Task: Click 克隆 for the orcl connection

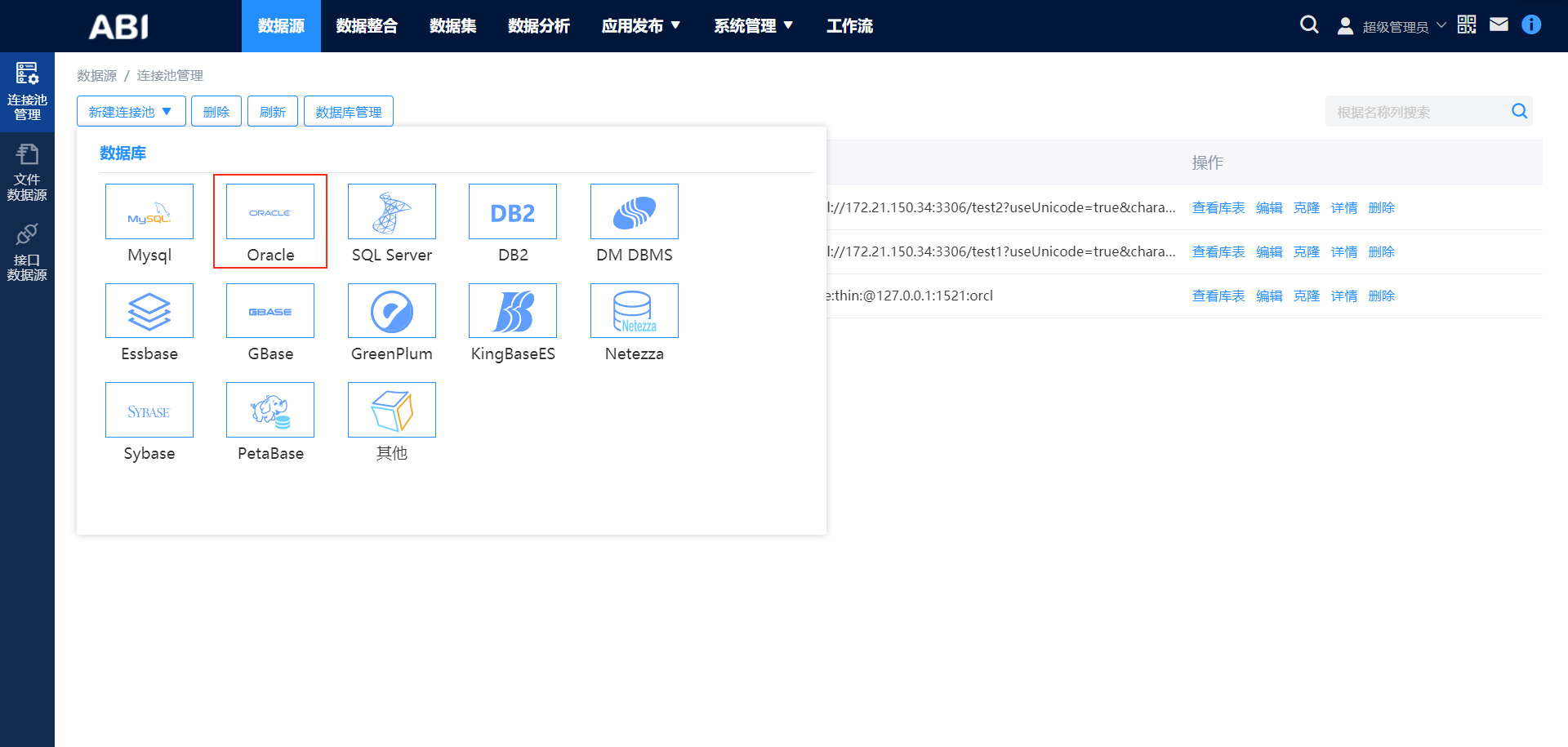Action: pyautogui.click(x=1307, y=296)
